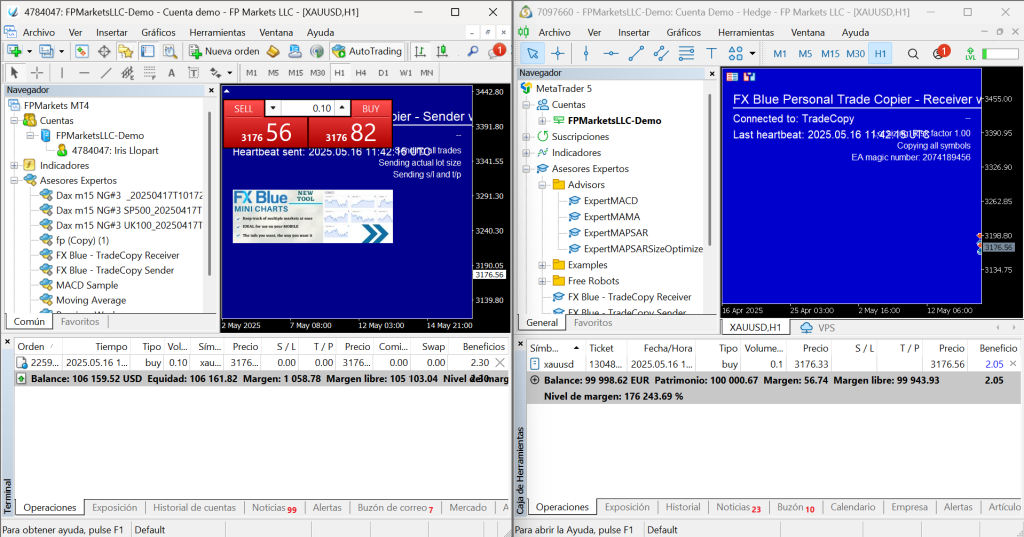
Task: Expand the Indicadores node in MT4 Navigator
Action: pyautogui.click(x=14, y=165)
